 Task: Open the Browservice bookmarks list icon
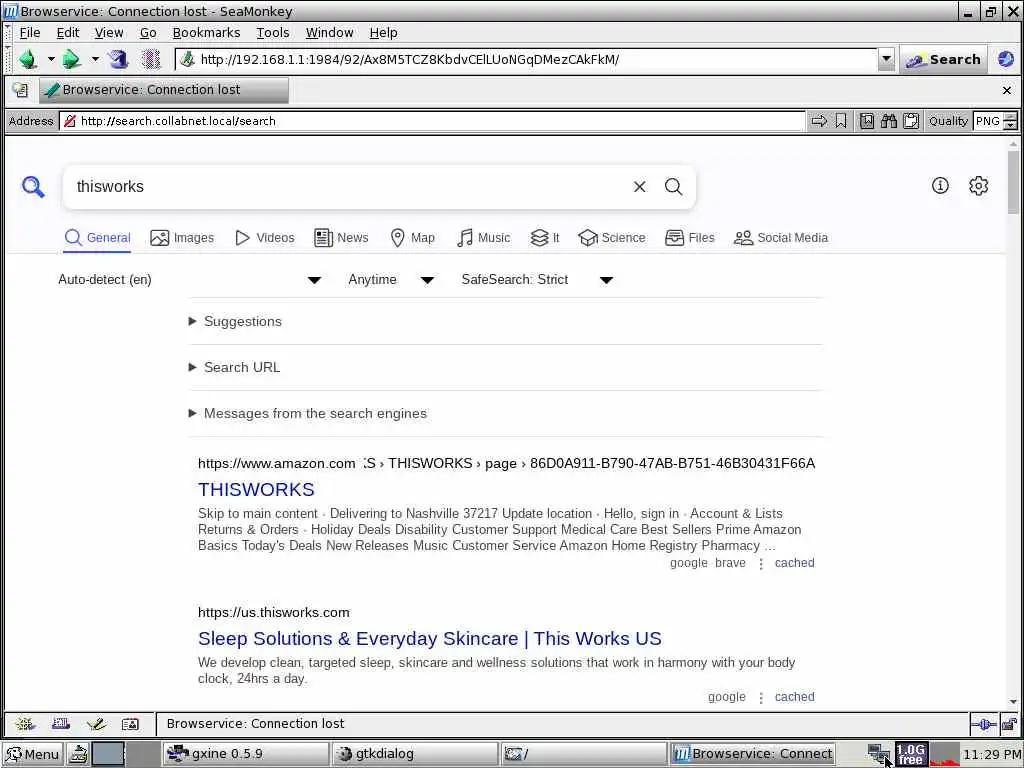[x=867, y=121]
